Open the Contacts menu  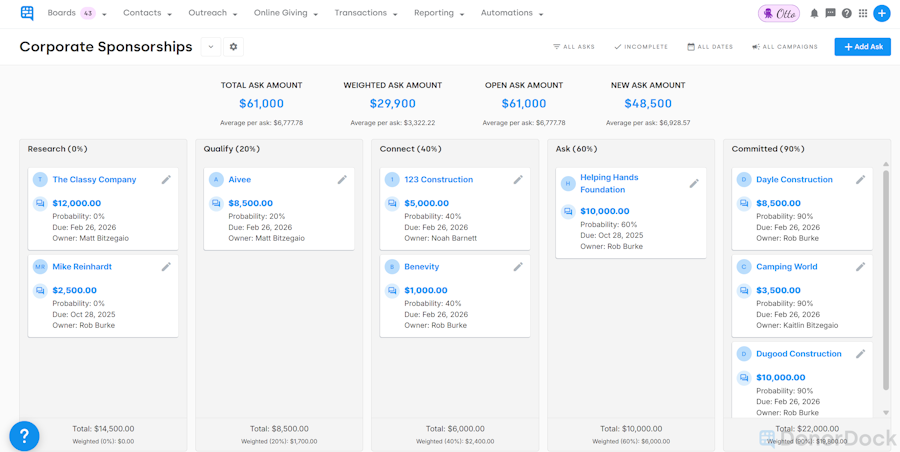tap(147, 13)
